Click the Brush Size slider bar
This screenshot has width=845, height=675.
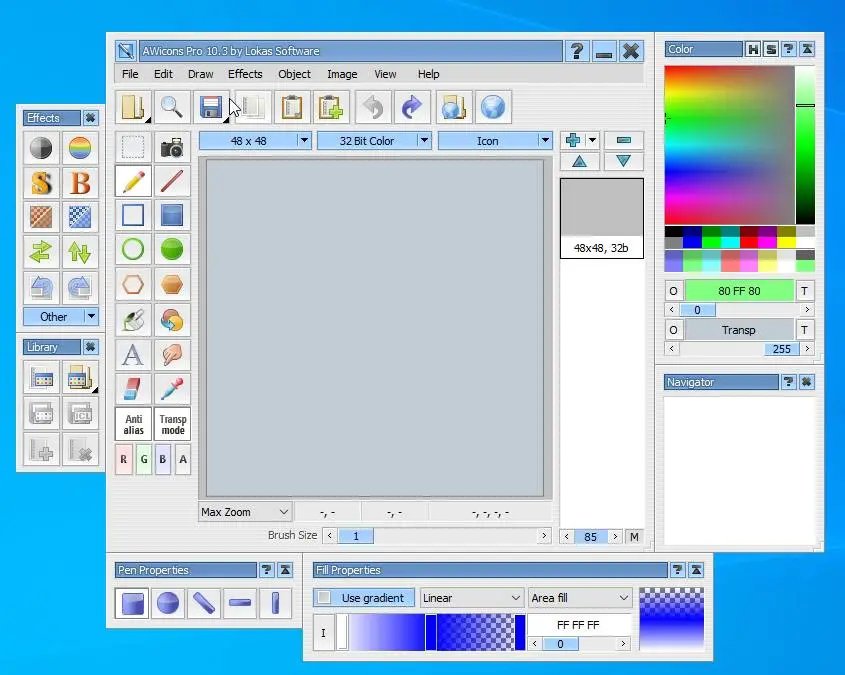click(x=437, y=536)
